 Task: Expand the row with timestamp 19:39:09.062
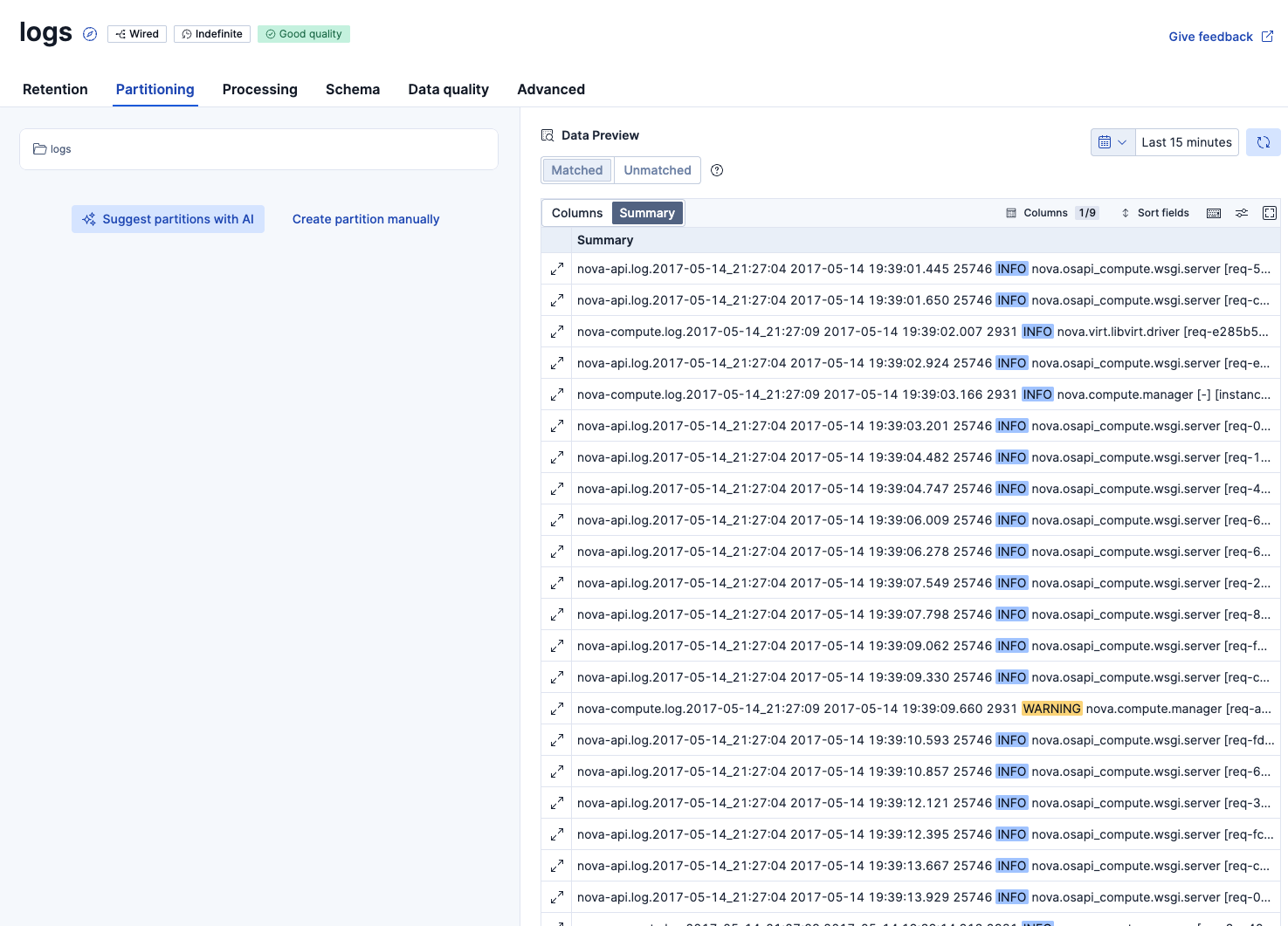click(x=557, y=646)
